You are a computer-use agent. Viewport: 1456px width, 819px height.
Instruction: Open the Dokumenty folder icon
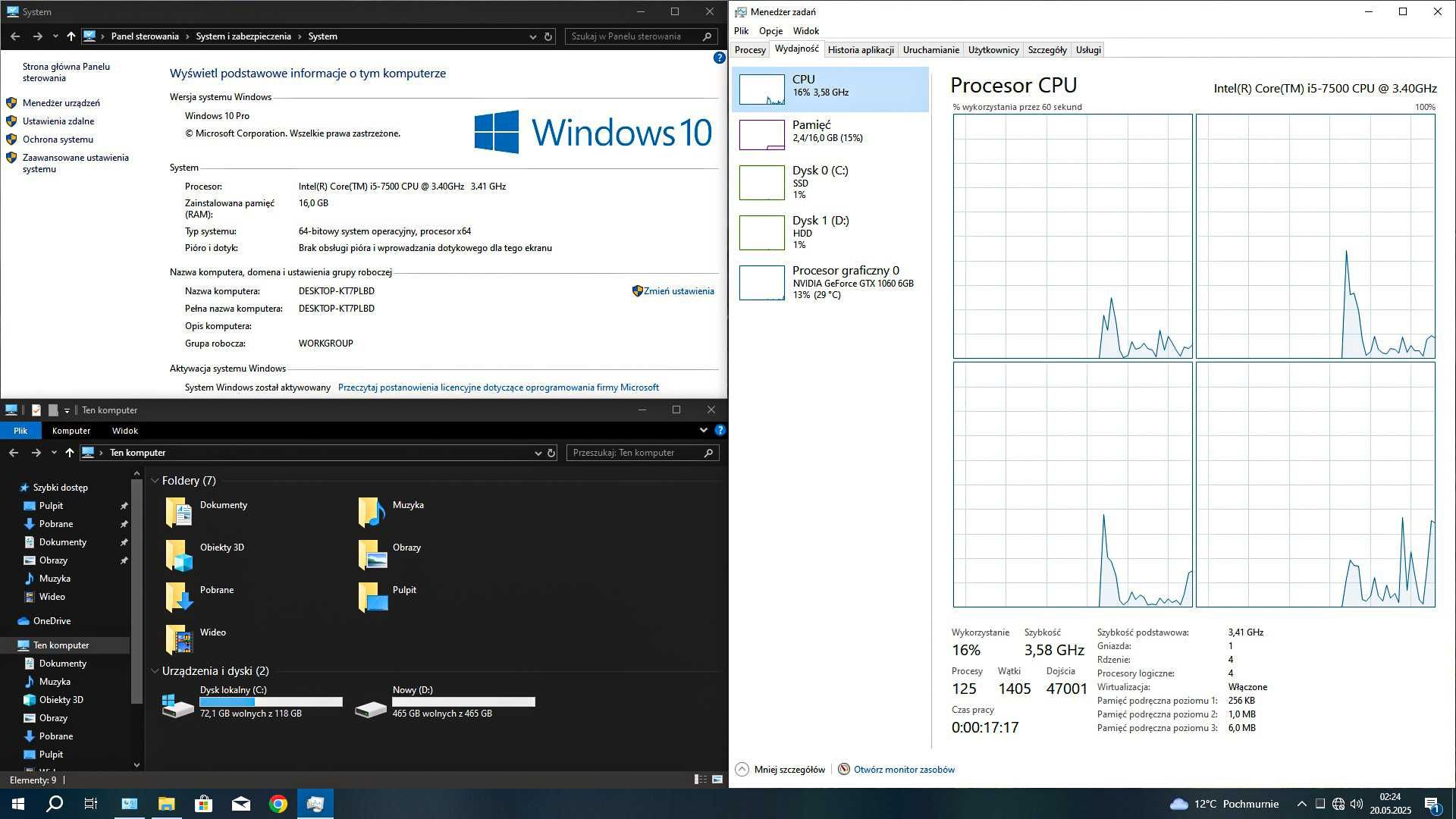[x=179, y=512]
